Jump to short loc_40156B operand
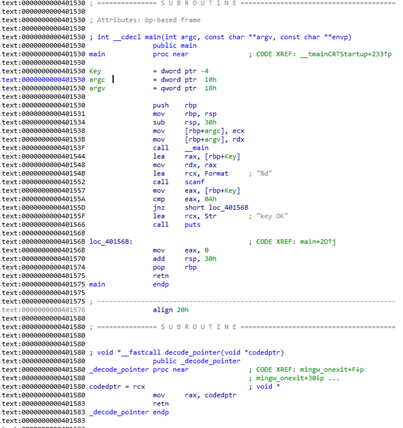403x428 pixels. tap(216, 207)
